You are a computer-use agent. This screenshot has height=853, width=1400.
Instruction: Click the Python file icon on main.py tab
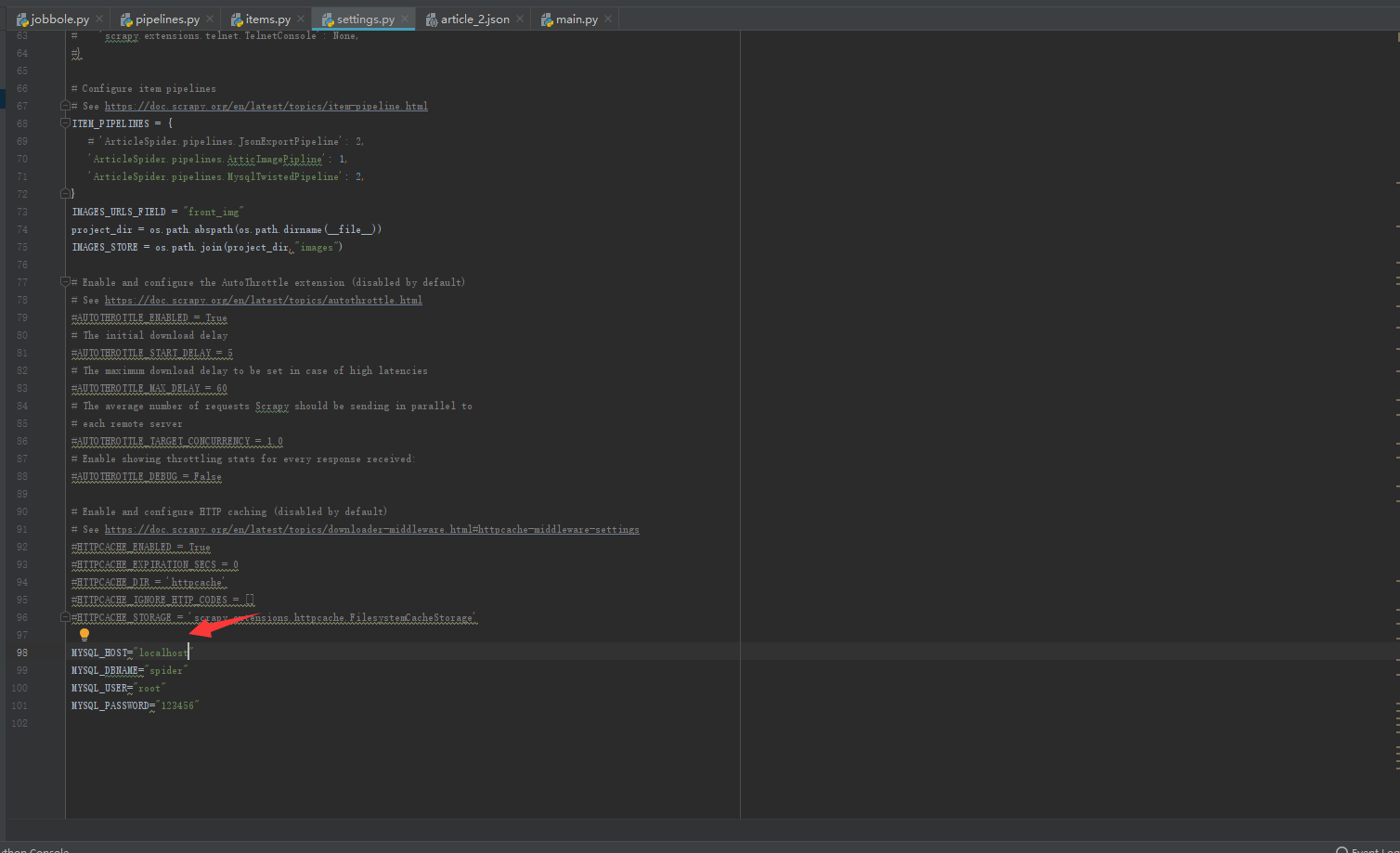coord(547,19)
